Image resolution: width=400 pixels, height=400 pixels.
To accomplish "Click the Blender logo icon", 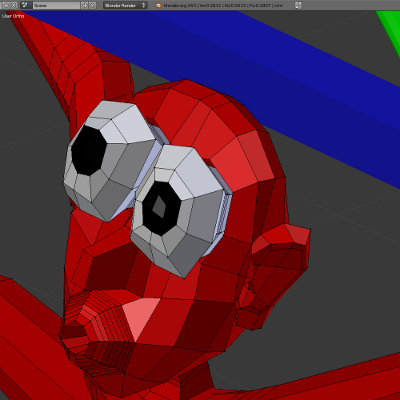I will [x=159, y=5].
